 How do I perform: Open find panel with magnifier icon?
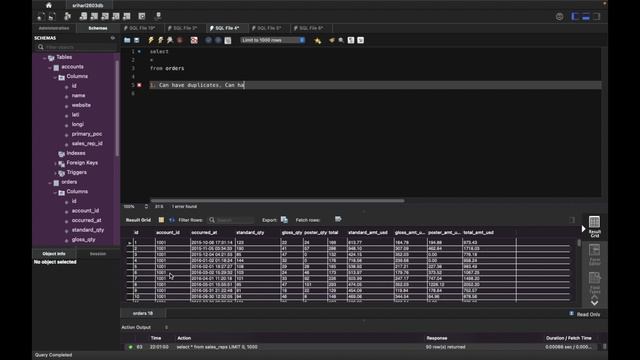(x=341, y=40)
